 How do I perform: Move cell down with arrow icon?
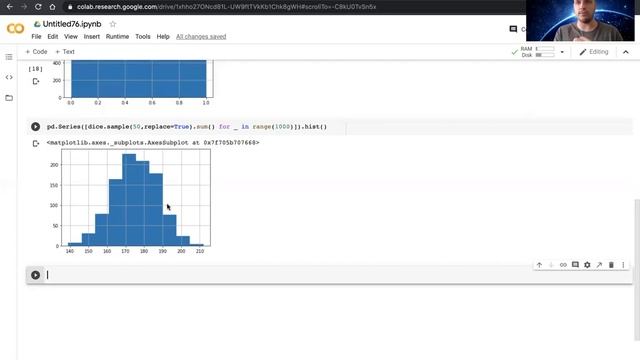551,265
